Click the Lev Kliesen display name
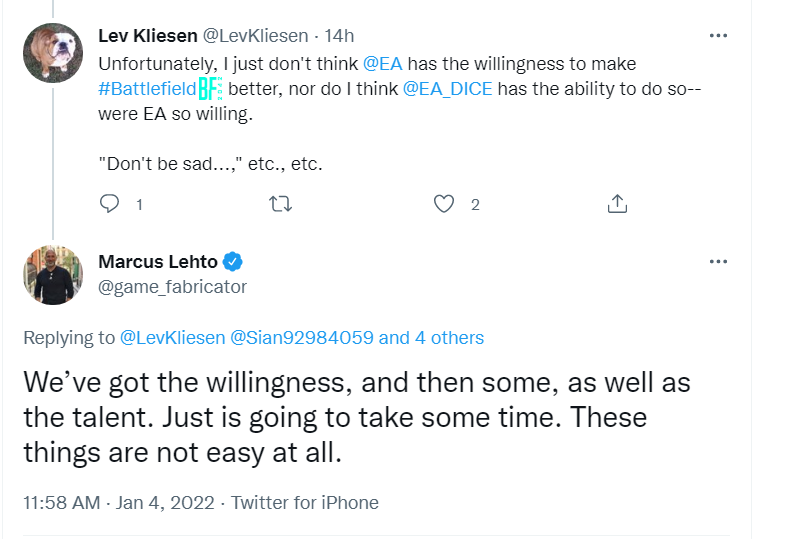Screen dimensions: 786x539 coord(148,36)
